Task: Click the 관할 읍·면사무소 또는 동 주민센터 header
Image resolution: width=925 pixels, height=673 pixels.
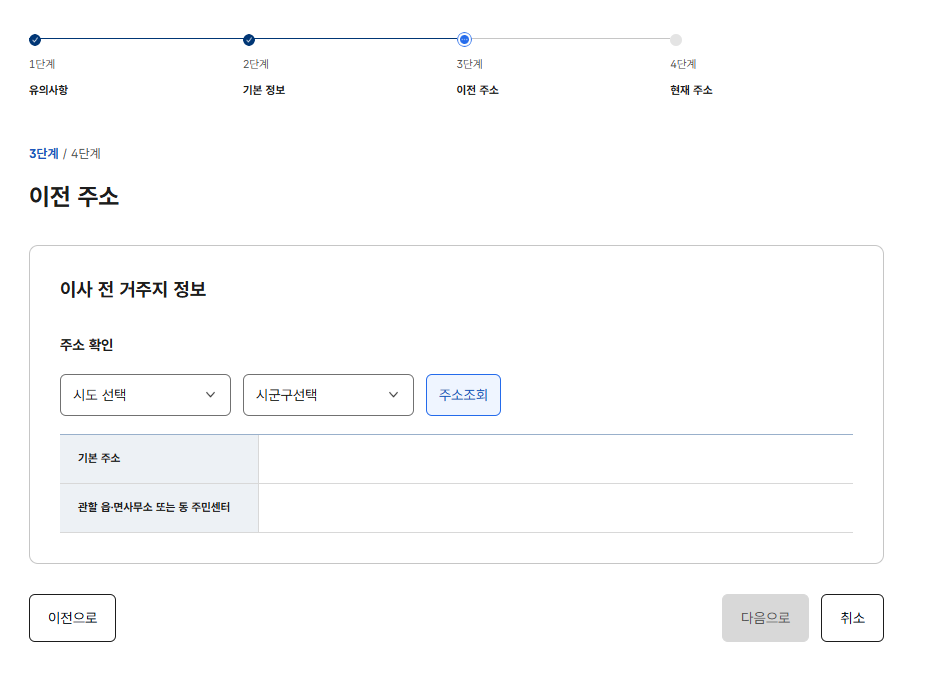Action: [159, 508]
